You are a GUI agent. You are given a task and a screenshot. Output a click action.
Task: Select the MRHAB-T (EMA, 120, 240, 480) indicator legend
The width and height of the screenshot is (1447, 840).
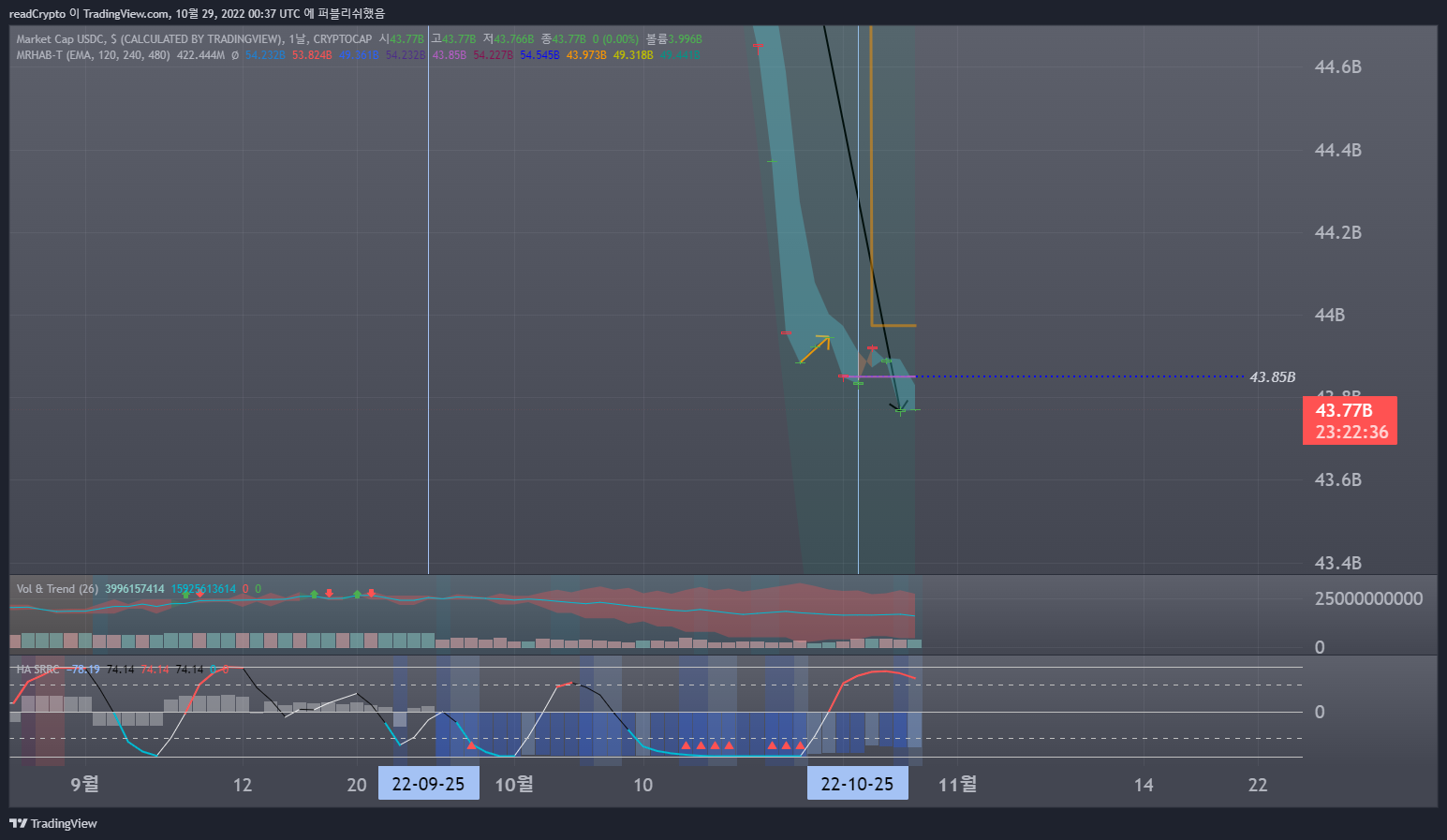pos(93,55)
